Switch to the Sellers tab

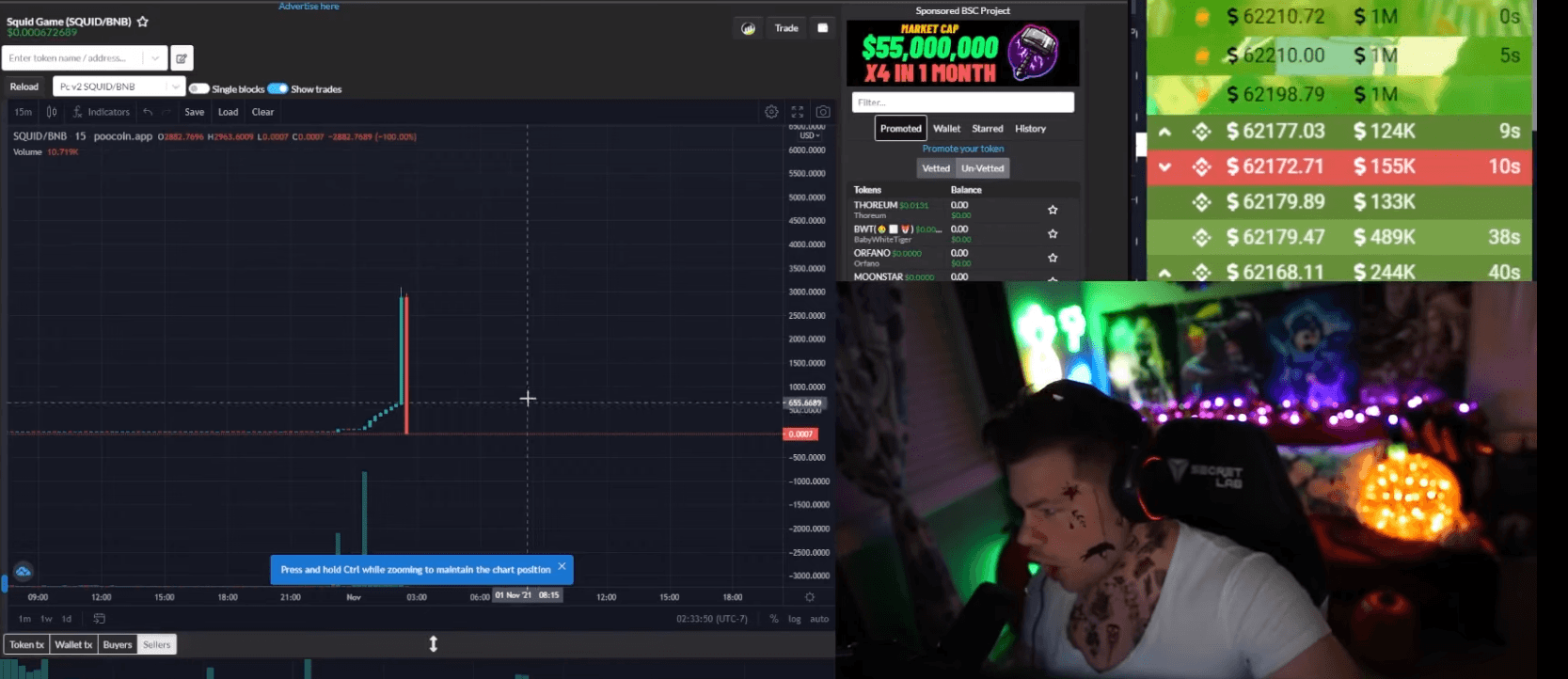(157, 644)
